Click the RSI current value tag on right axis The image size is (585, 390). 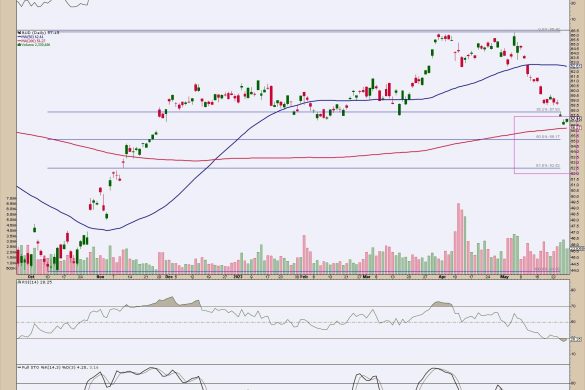click(576, 339)
